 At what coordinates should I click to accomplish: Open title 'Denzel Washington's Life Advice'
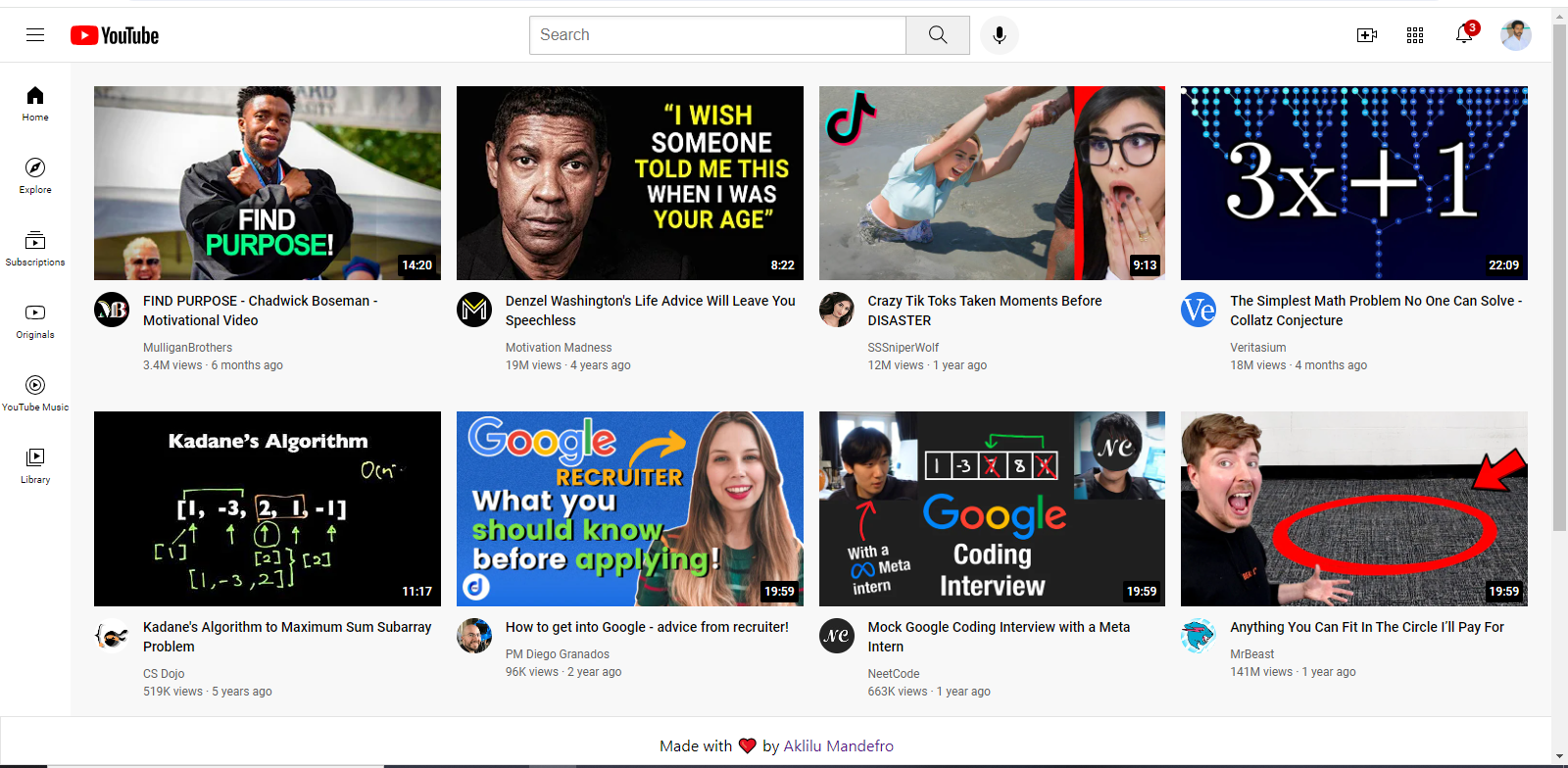click(651, 311)
